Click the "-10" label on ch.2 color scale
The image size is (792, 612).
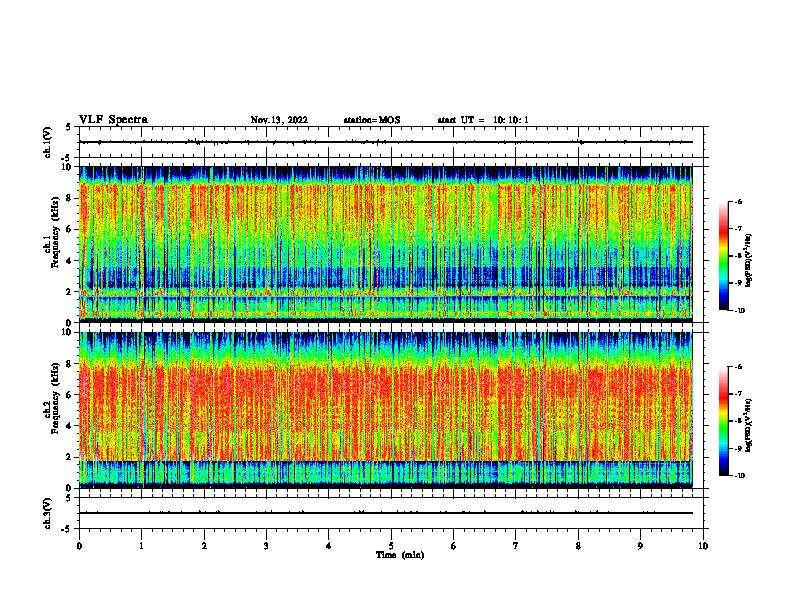[739, 476]
